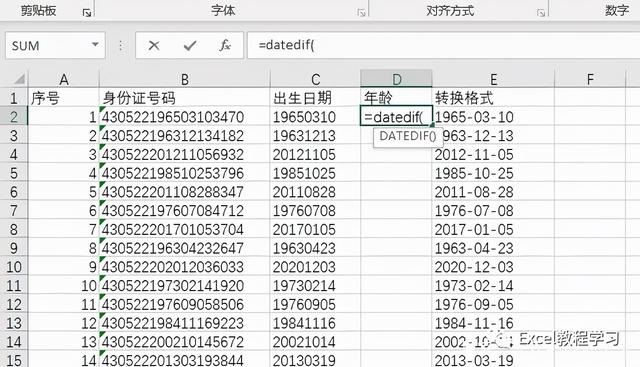This screenshot has height=367, width=640.
Task: Click the 出生日期 header cell
Action: 315,98
